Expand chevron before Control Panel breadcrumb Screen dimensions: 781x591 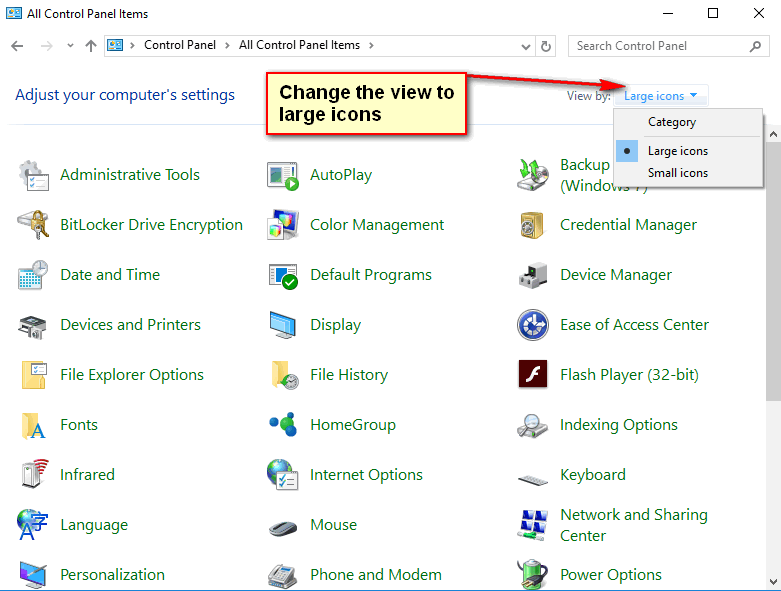click(132, 46)
